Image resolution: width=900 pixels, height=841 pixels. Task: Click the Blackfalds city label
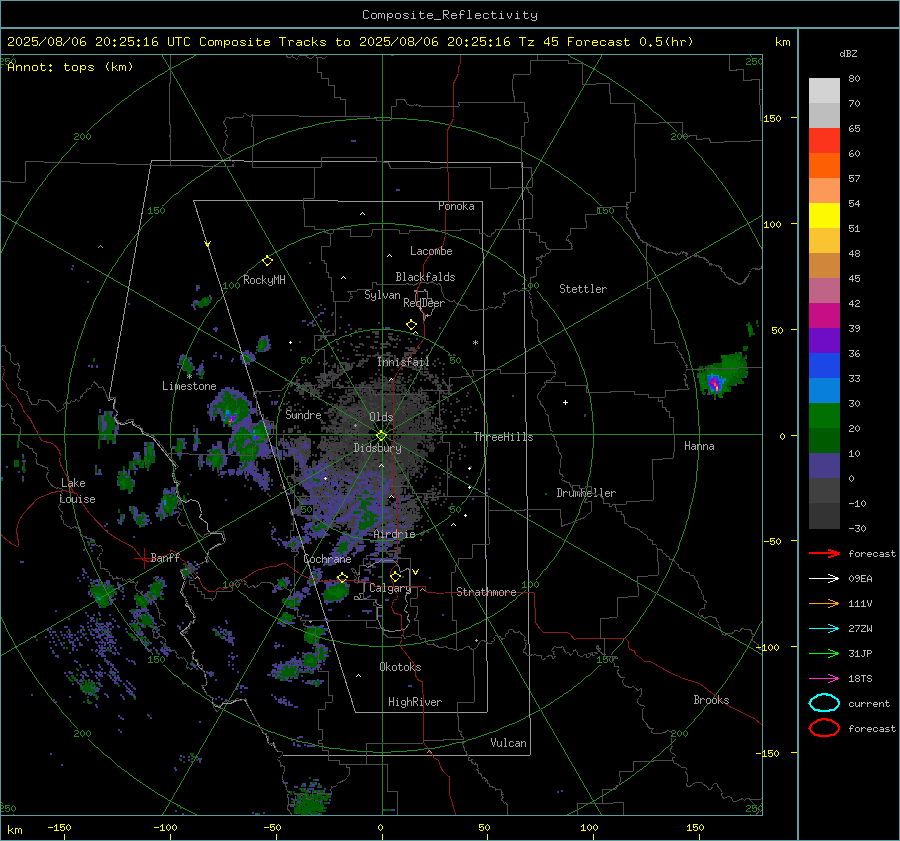pos(425,277)
